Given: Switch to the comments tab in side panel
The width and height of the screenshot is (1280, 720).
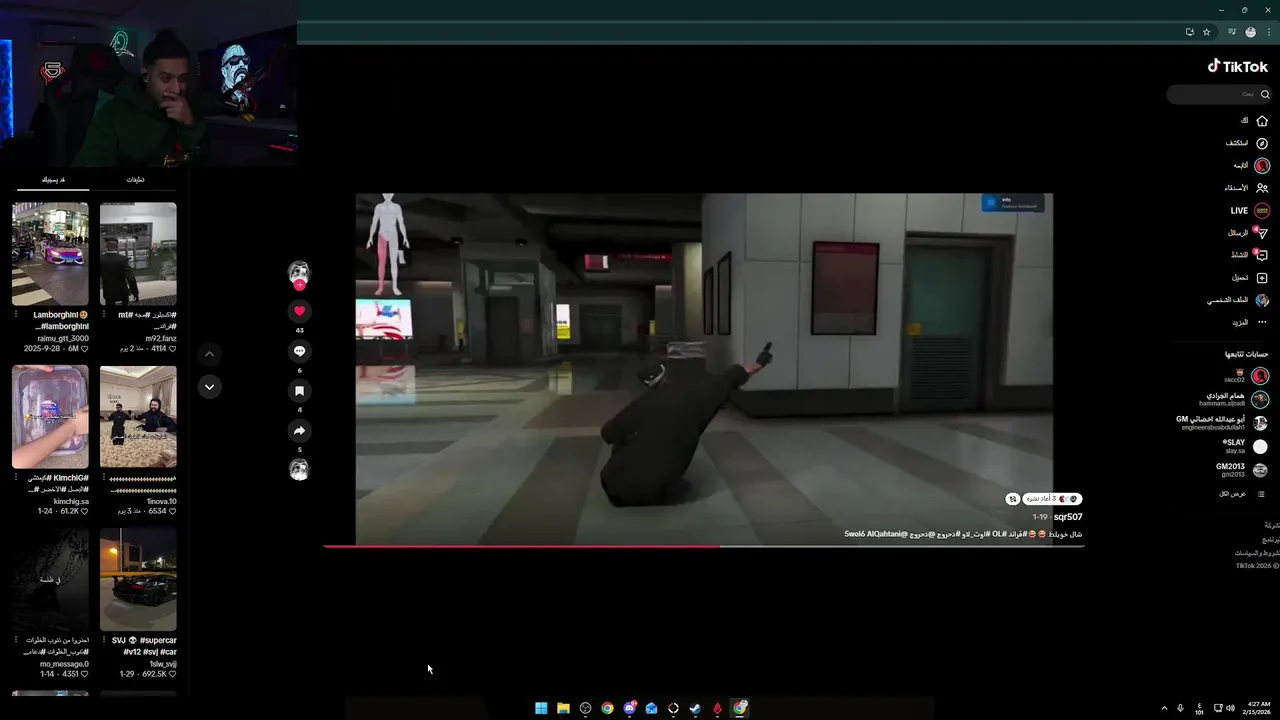Looking at the screenshot, I should [x=135, y=179].
